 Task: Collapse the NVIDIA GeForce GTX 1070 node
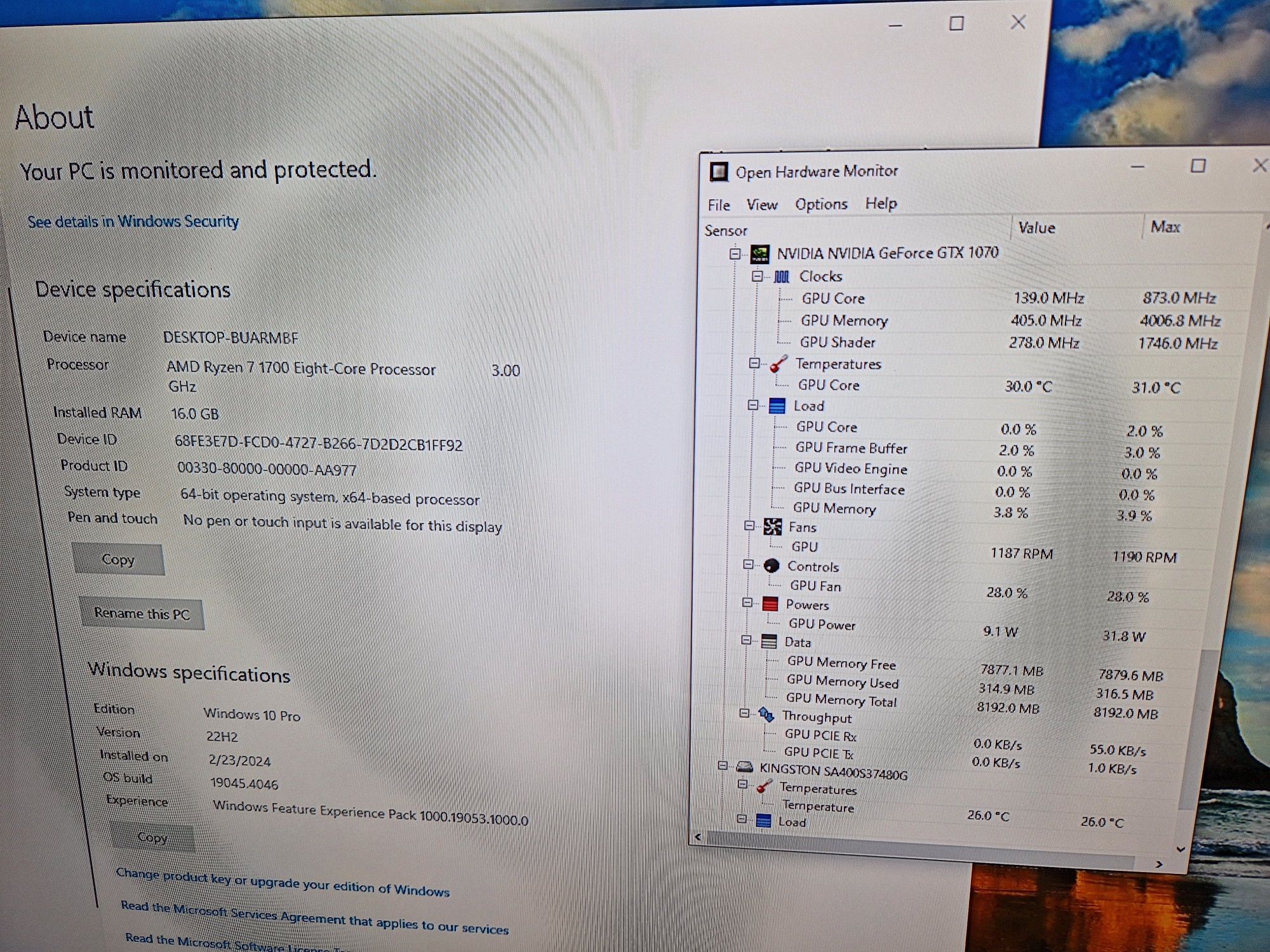coord(735,254)
